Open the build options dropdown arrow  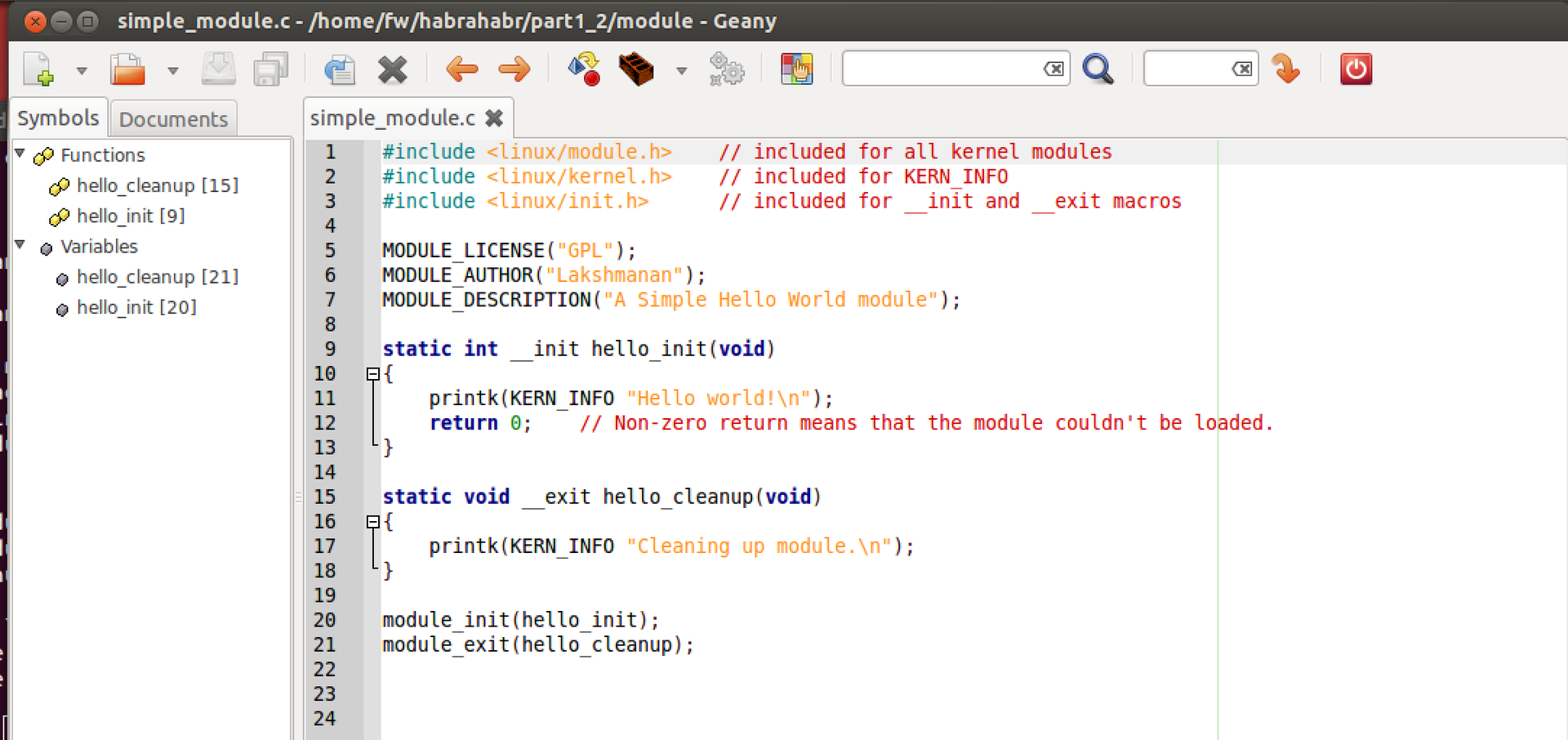click(x=682, y=70)
